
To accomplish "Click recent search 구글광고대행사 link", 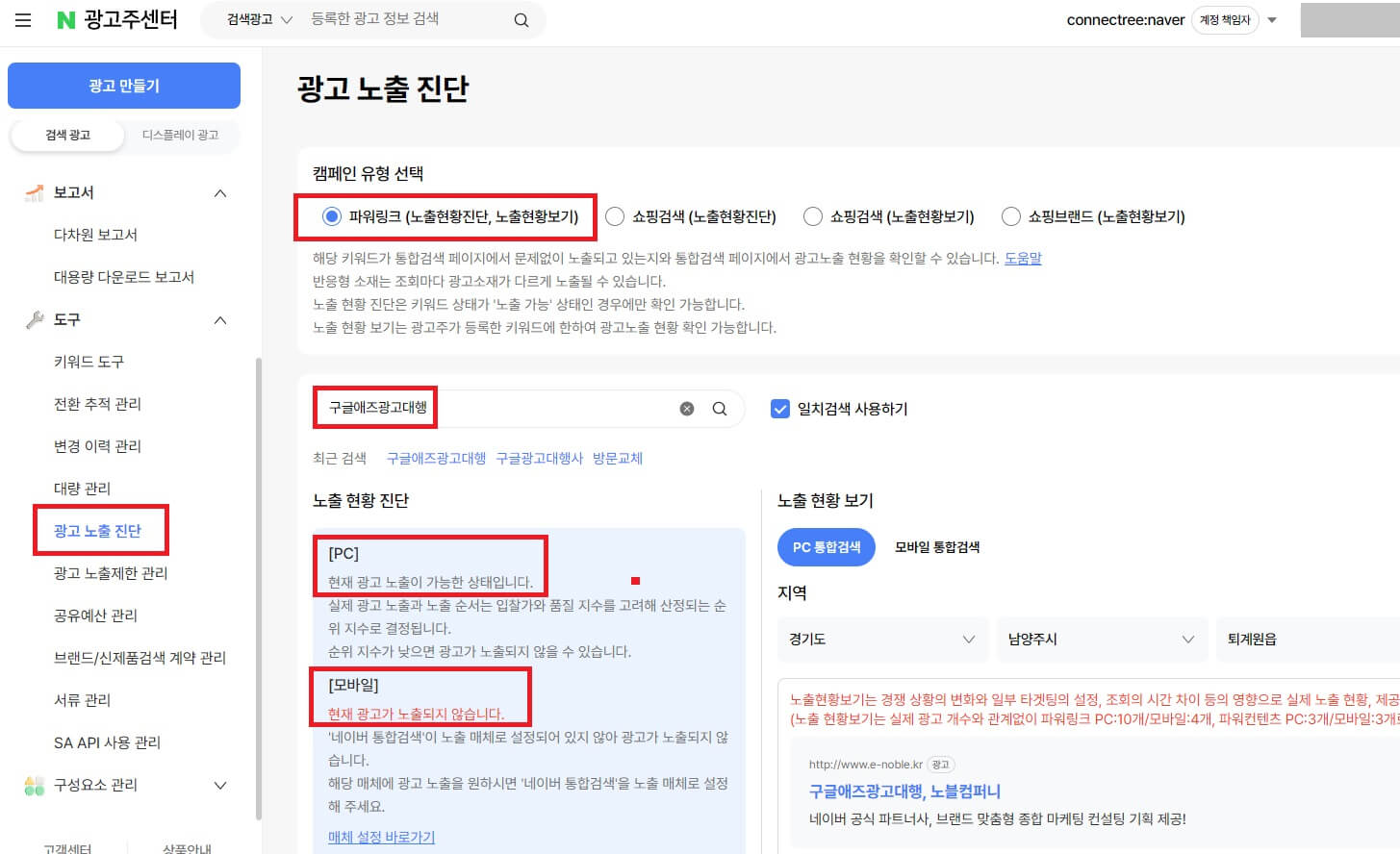I will click(539, 458).
